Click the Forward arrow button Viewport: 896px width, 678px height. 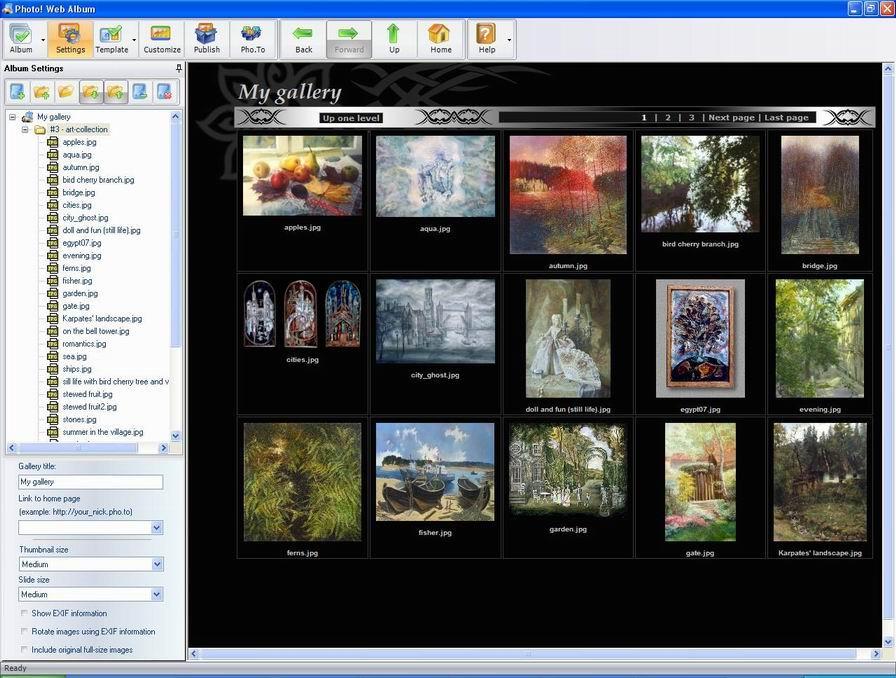pyautogui.click(x=349, y=39)
